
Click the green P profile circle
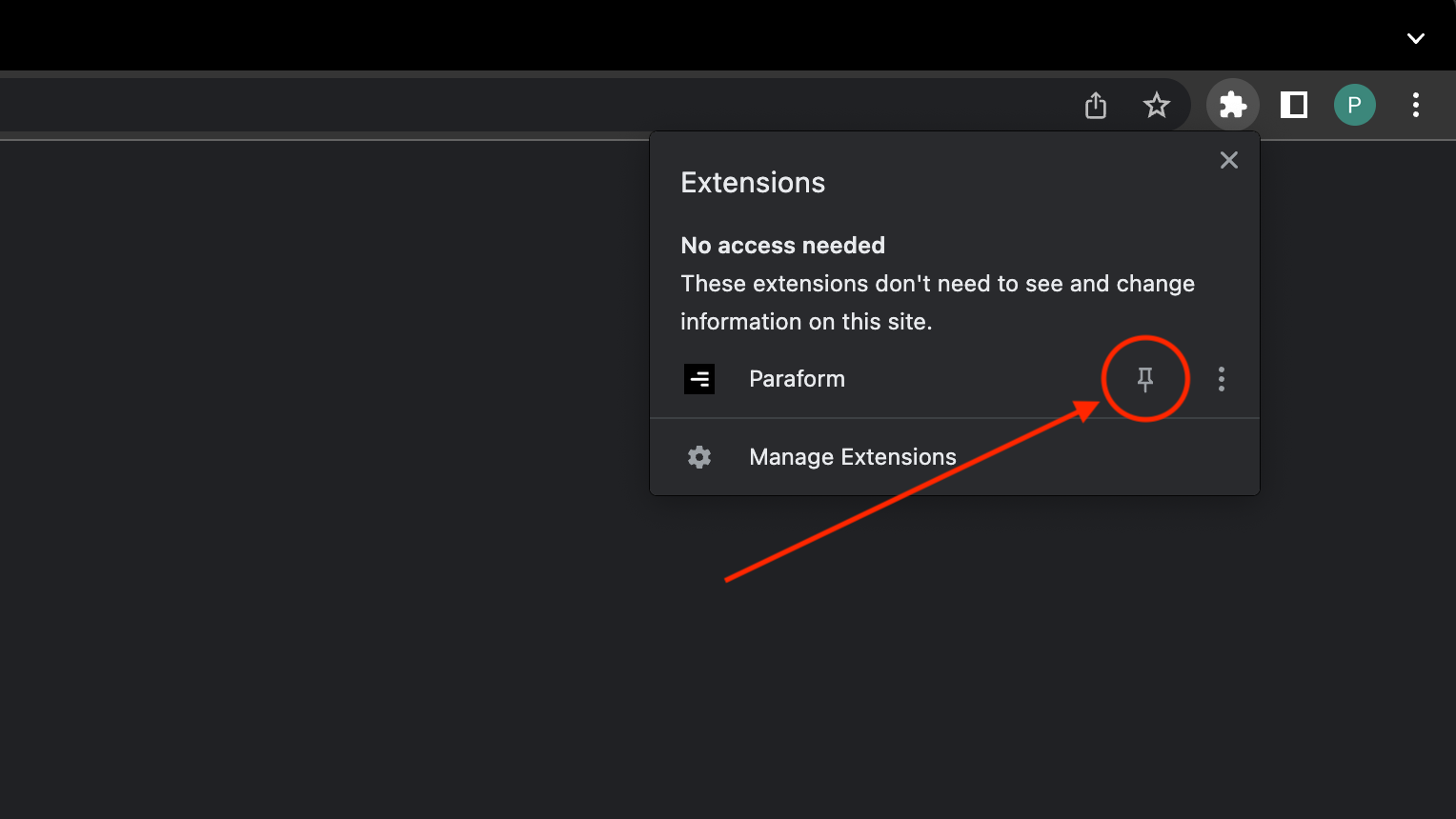1354,105
